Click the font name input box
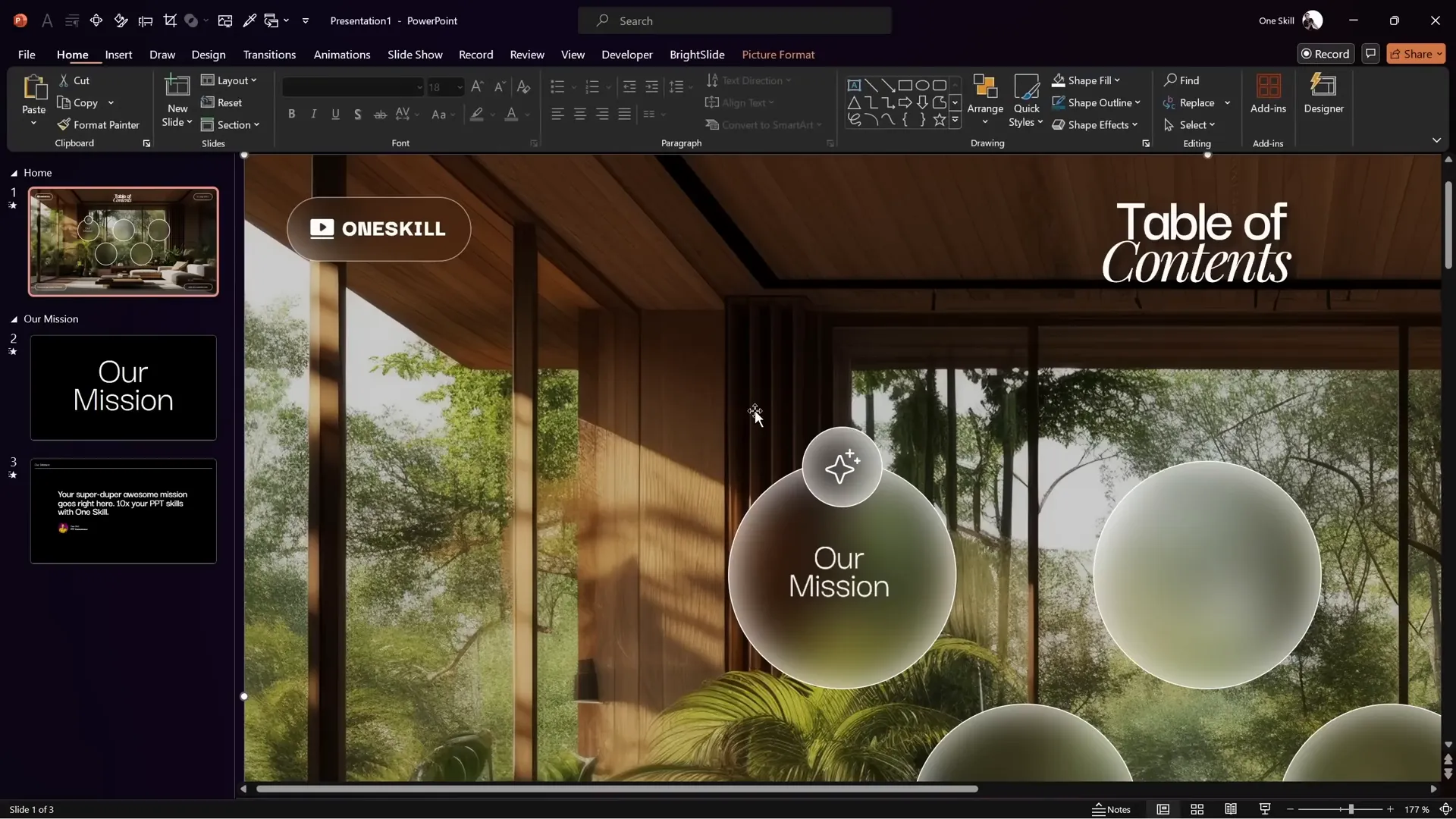 (x=353, y=87)
